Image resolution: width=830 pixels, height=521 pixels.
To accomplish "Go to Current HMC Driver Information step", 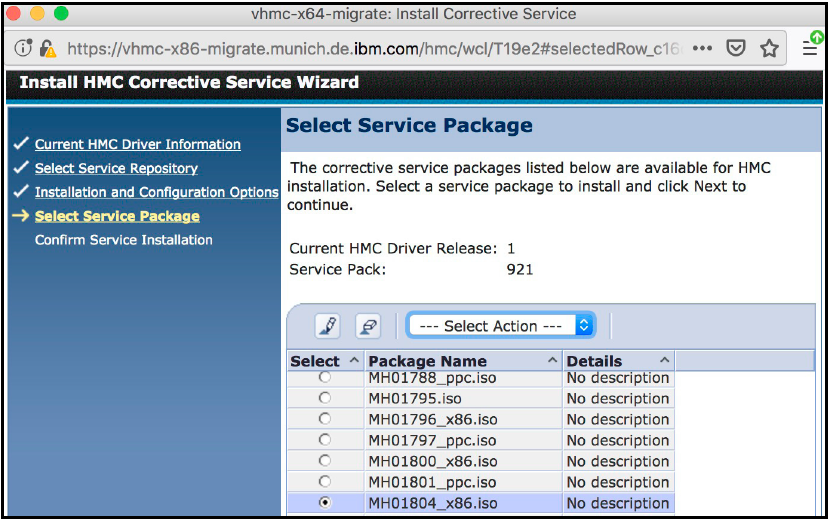I will tap(137, 144).
